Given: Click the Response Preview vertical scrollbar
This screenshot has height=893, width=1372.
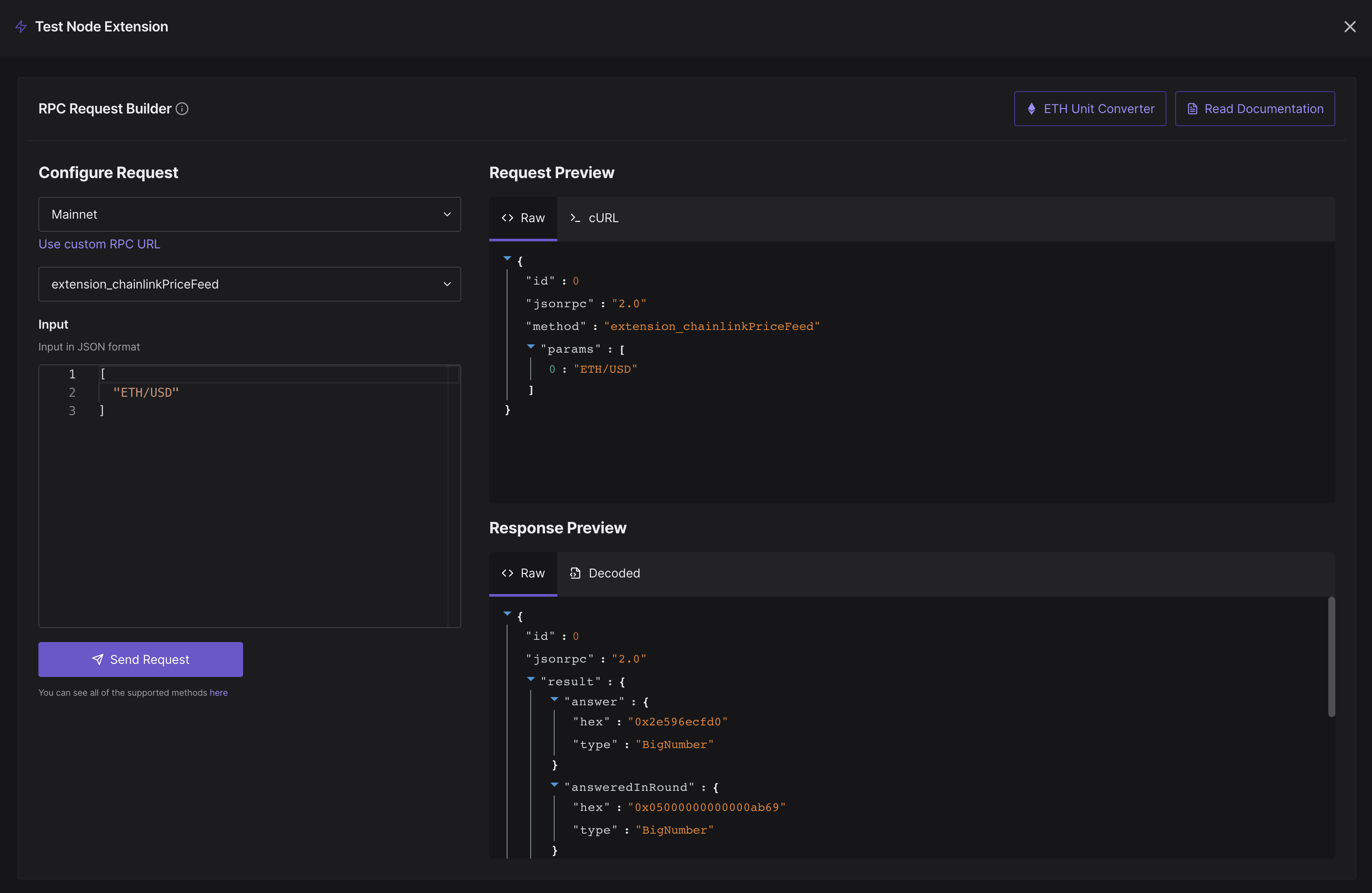Looking at the screenshot, I should (x=1331, y=657).
